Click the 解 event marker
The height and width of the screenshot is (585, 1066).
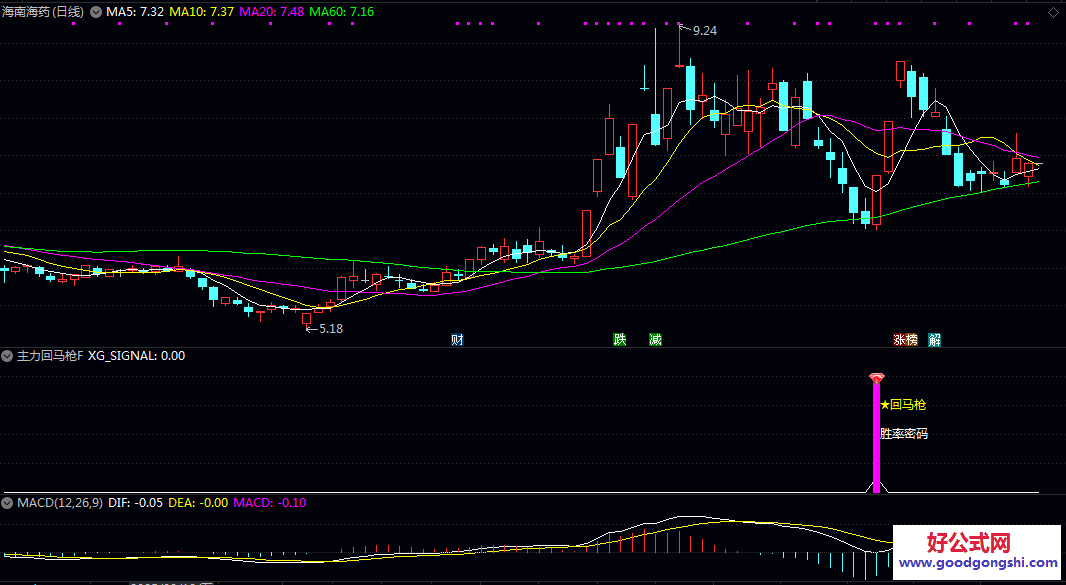pos(935,339)
